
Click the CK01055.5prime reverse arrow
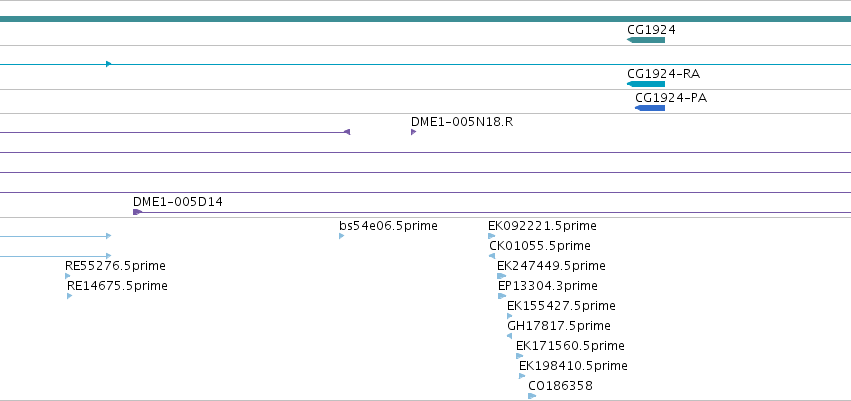click(x=492, y=256)
